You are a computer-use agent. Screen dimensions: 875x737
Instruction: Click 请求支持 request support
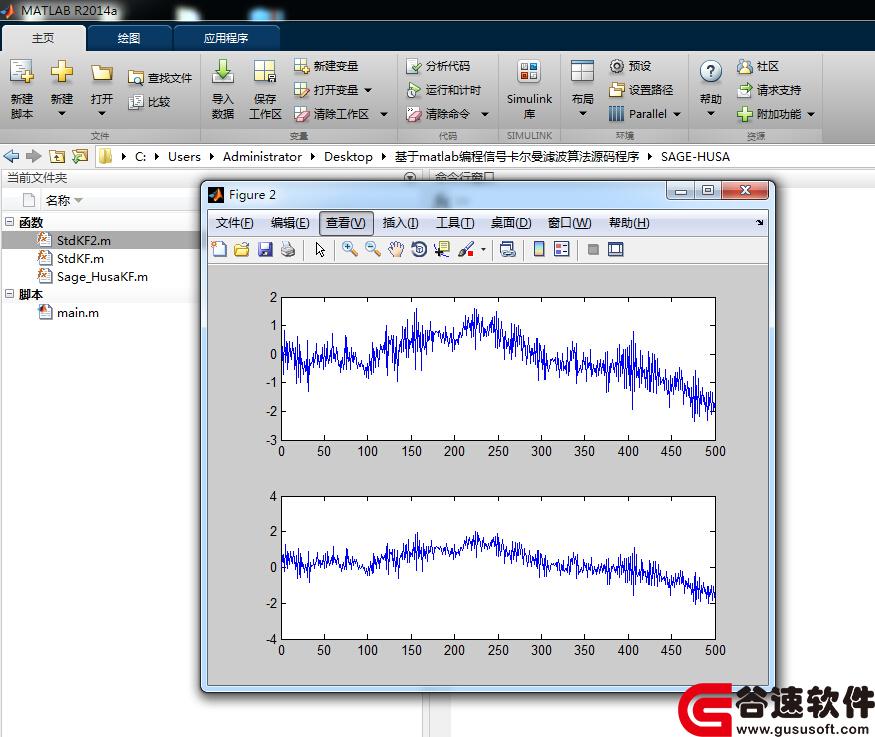[769, 90]
